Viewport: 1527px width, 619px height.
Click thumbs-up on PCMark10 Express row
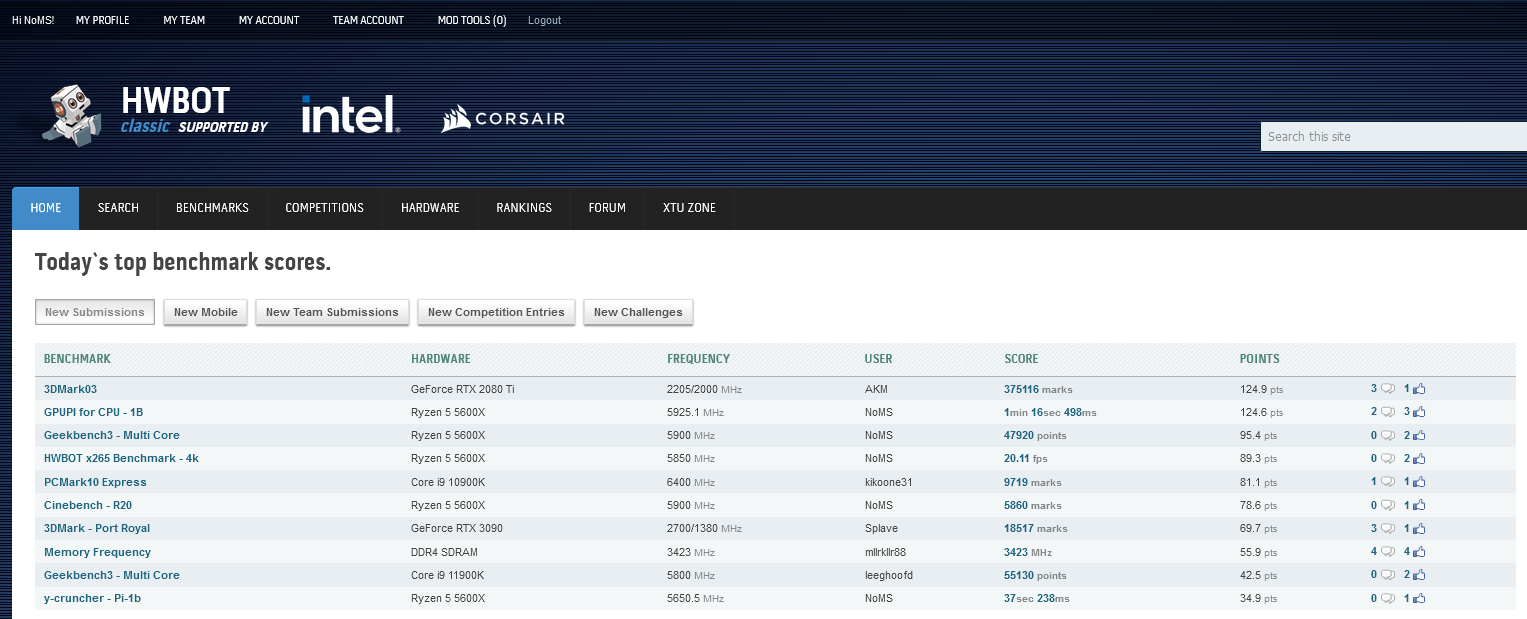tap(1419, 482)
